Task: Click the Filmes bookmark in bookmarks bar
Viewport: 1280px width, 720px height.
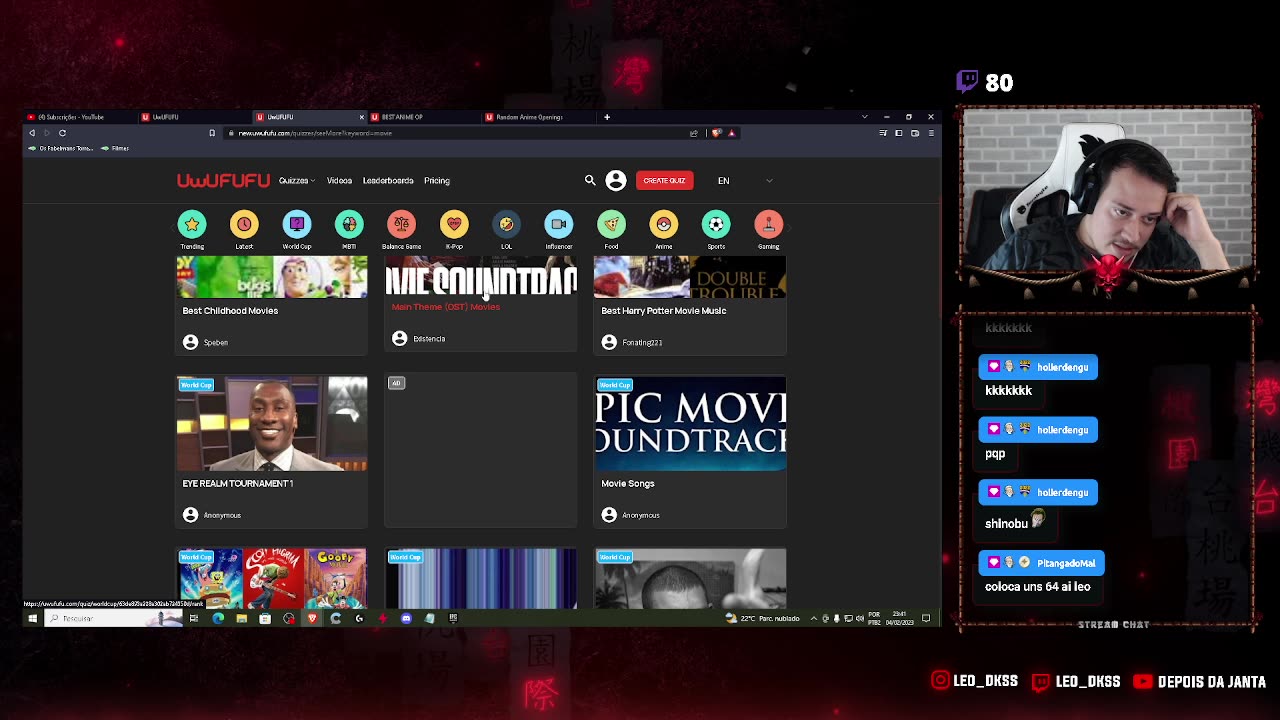Action: (116, 148)
